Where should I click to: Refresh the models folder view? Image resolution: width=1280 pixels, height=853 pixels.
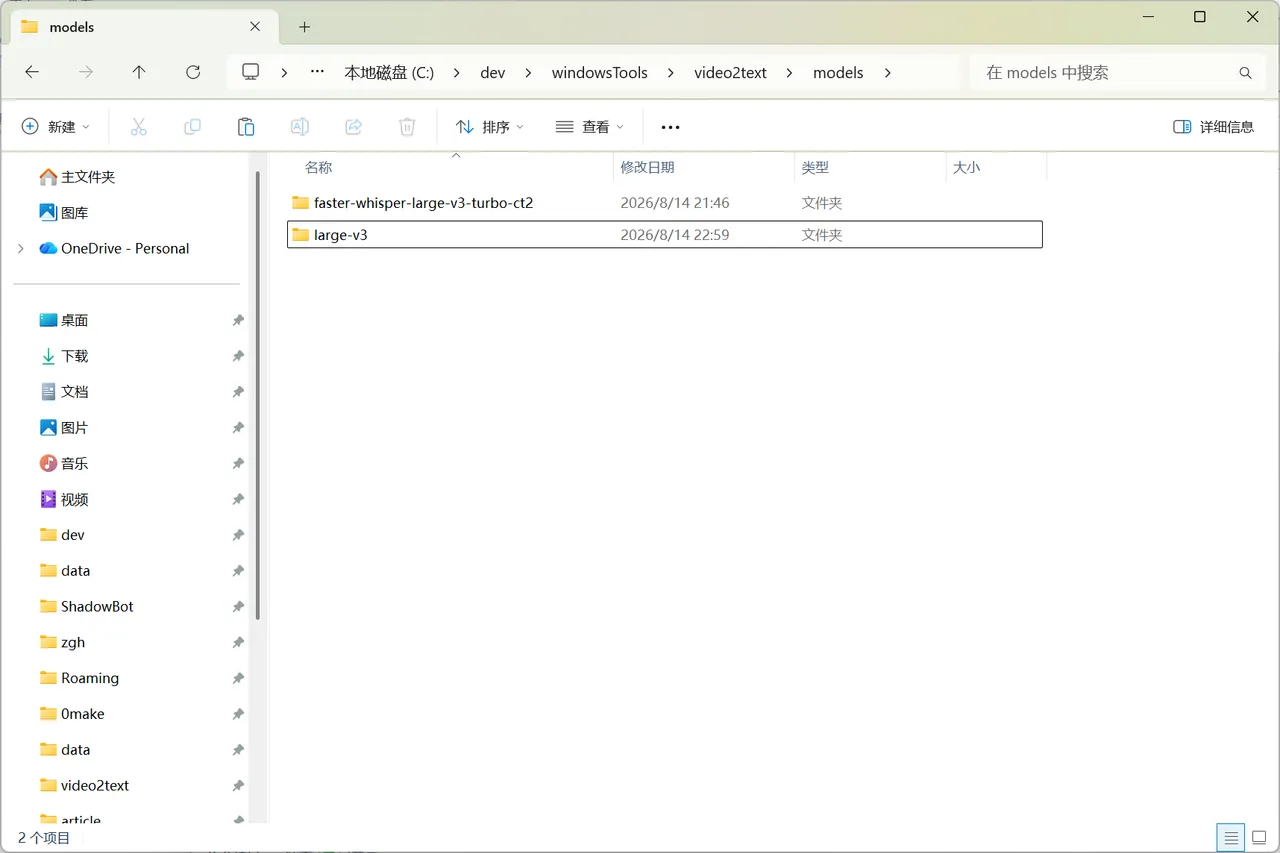tap(193, 72)
